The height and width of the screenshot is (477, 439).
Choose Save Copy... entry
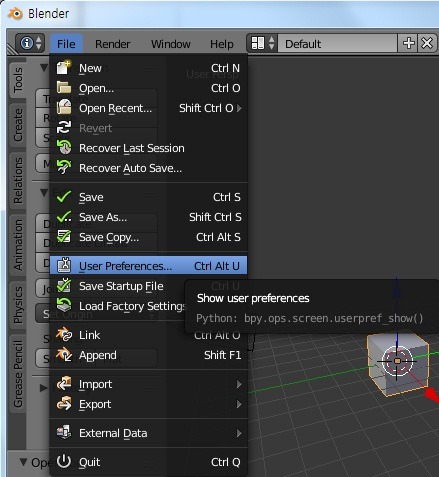click(149, 237)
